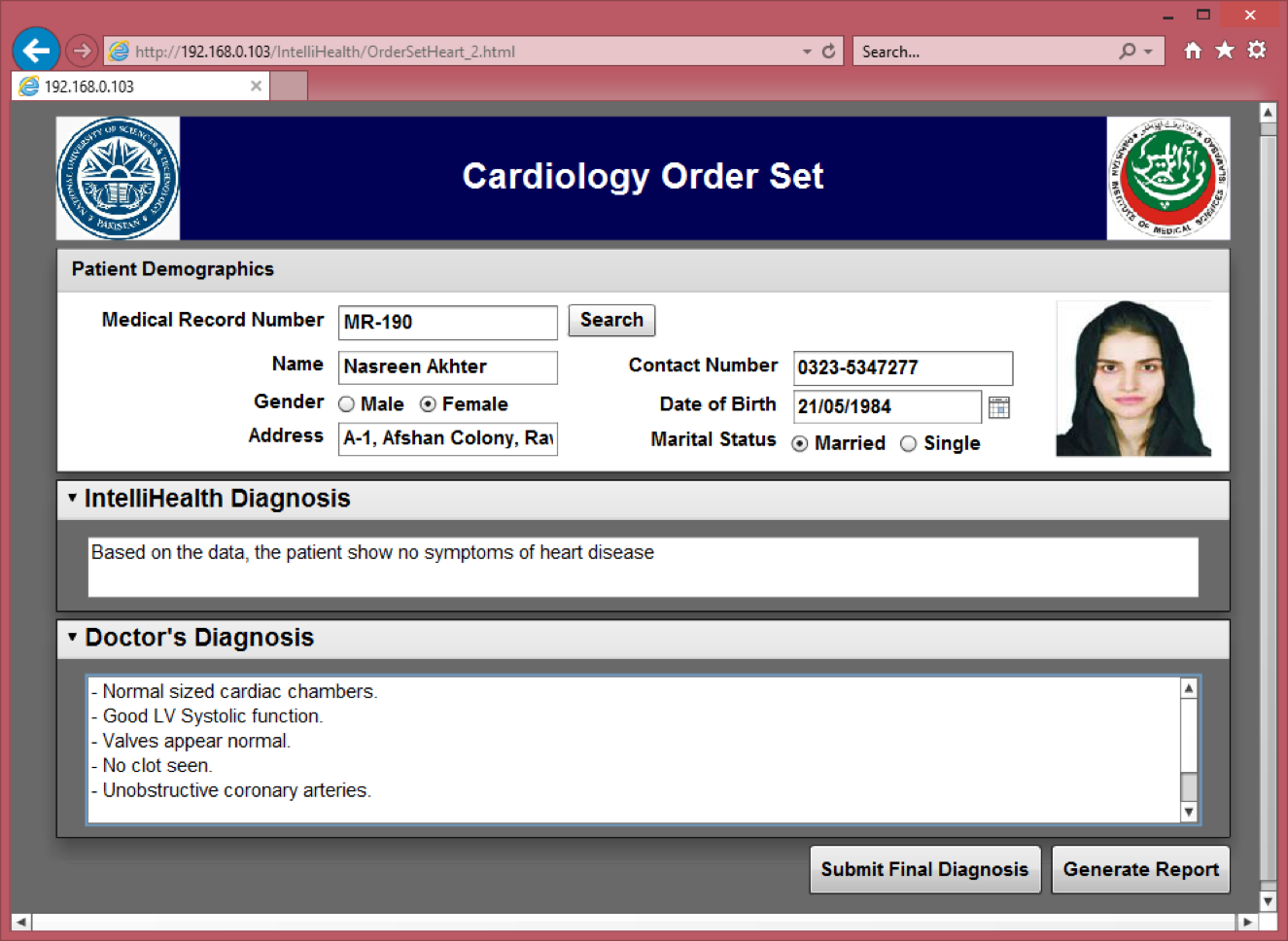Open the address bar dropdown arrow
The image size is (1288, 941).
pos(806,52)
